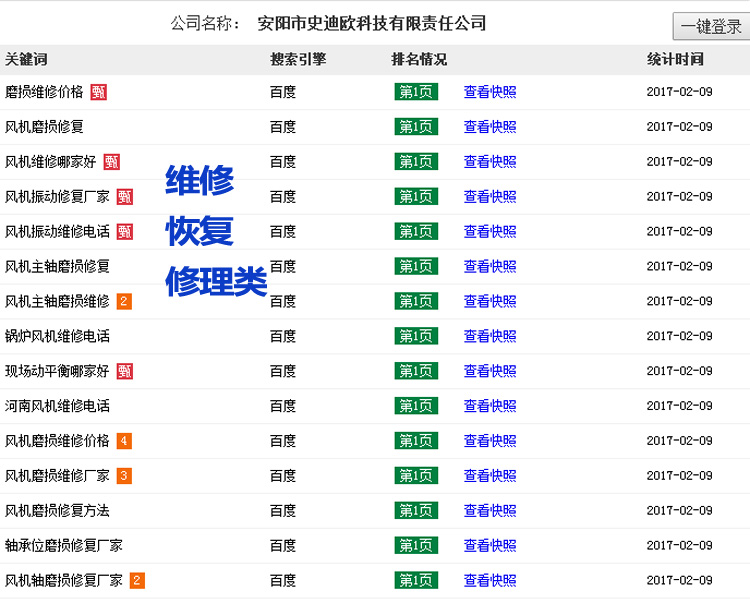Click red badge icon next to 风机维修哪家好
Screen dimensions: 750x603
tap(111, 162)
